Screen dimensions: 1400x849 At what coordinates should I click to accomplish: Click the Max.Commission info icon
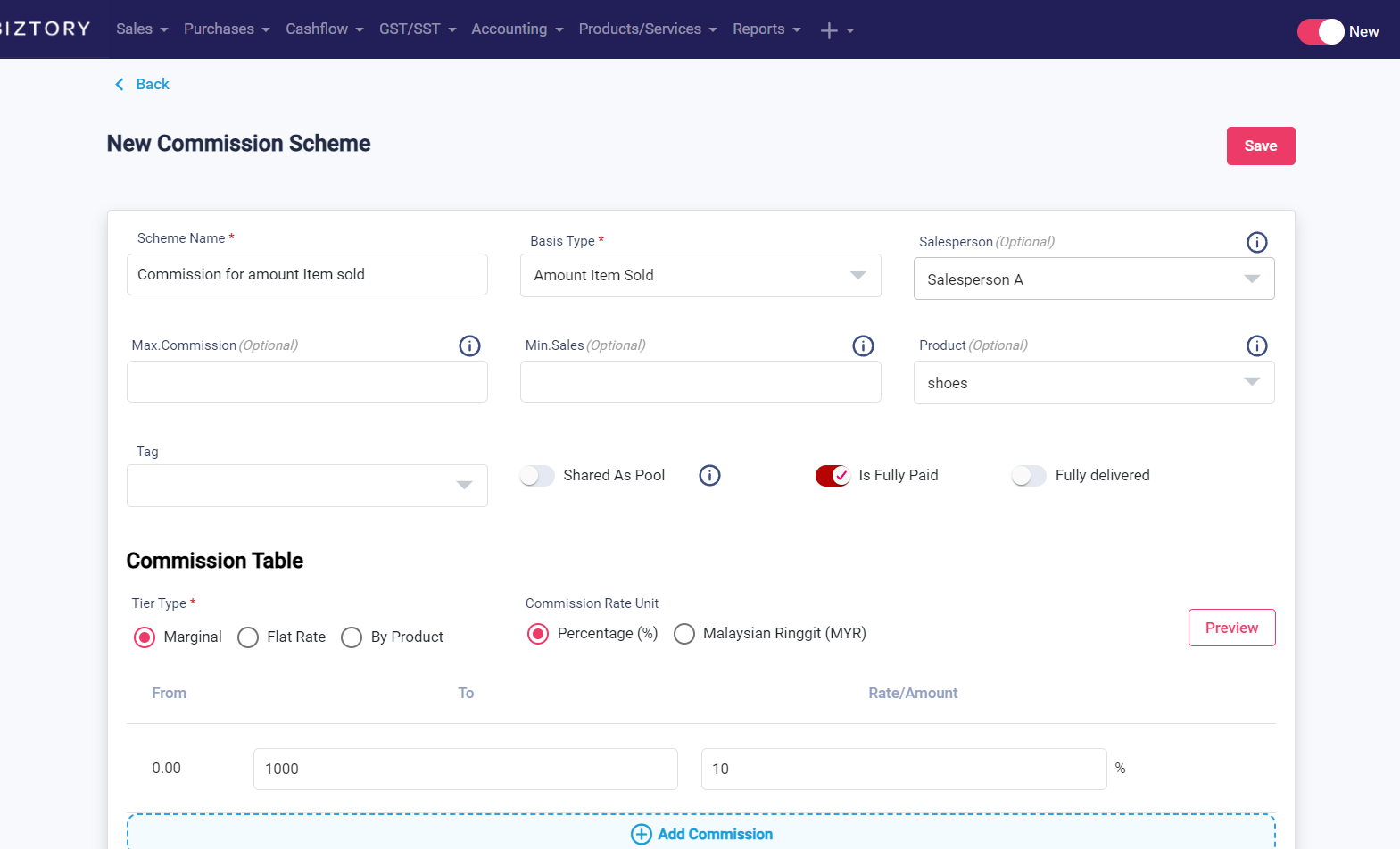point(469,345)
